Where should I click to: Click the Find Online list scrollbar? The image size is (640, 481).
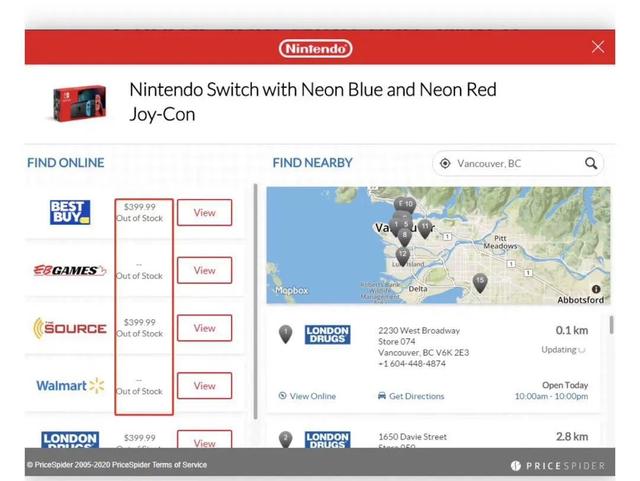pyautogui.click(x=256, y=301)
